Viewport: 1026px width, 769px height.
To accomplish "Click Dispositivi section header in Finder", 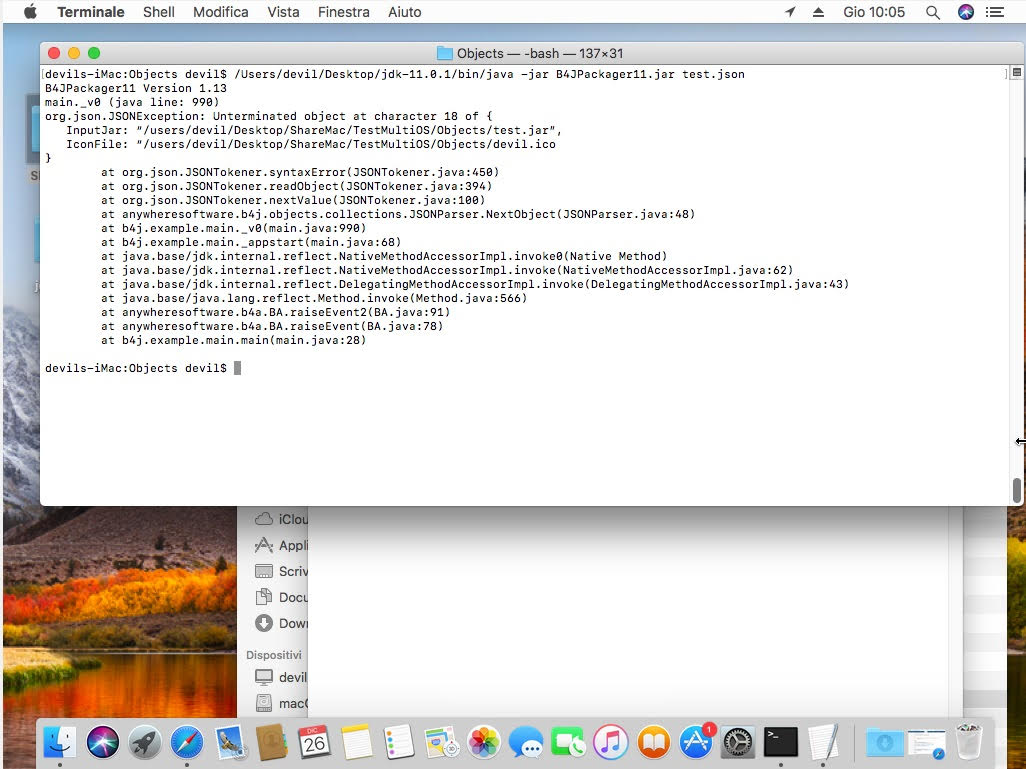I will 274,654.
